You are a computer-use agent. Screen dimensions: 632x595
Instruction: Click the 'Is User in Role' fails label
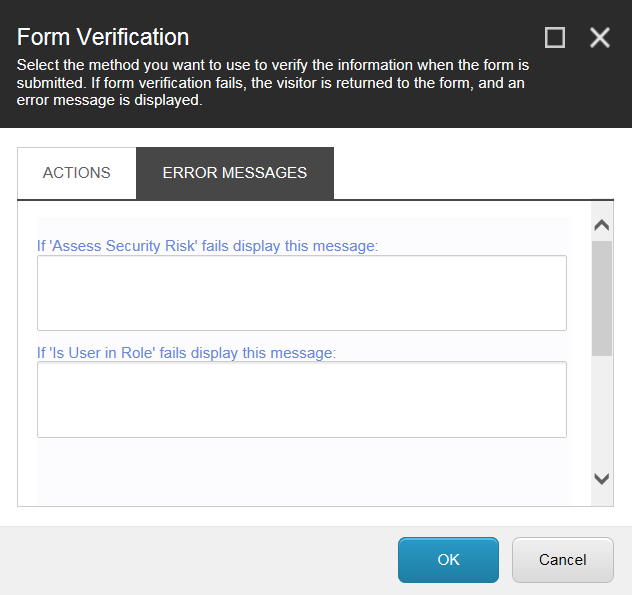(x=186, y=352)
